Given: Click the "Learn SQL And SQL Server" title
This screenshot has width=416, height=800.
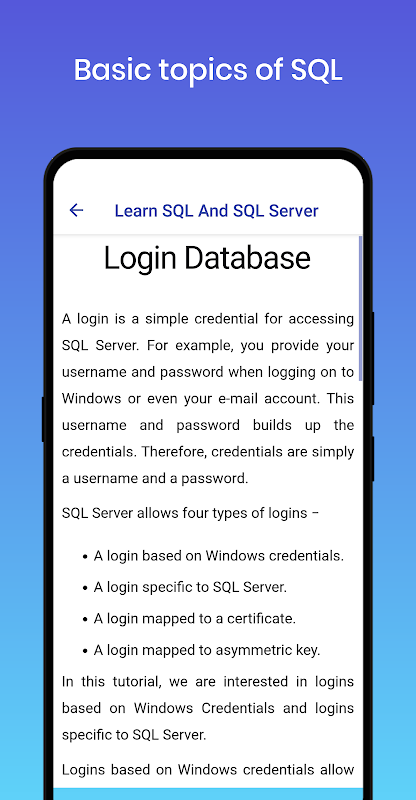Looking at the screenshot, I should click(x=216, y=211).
